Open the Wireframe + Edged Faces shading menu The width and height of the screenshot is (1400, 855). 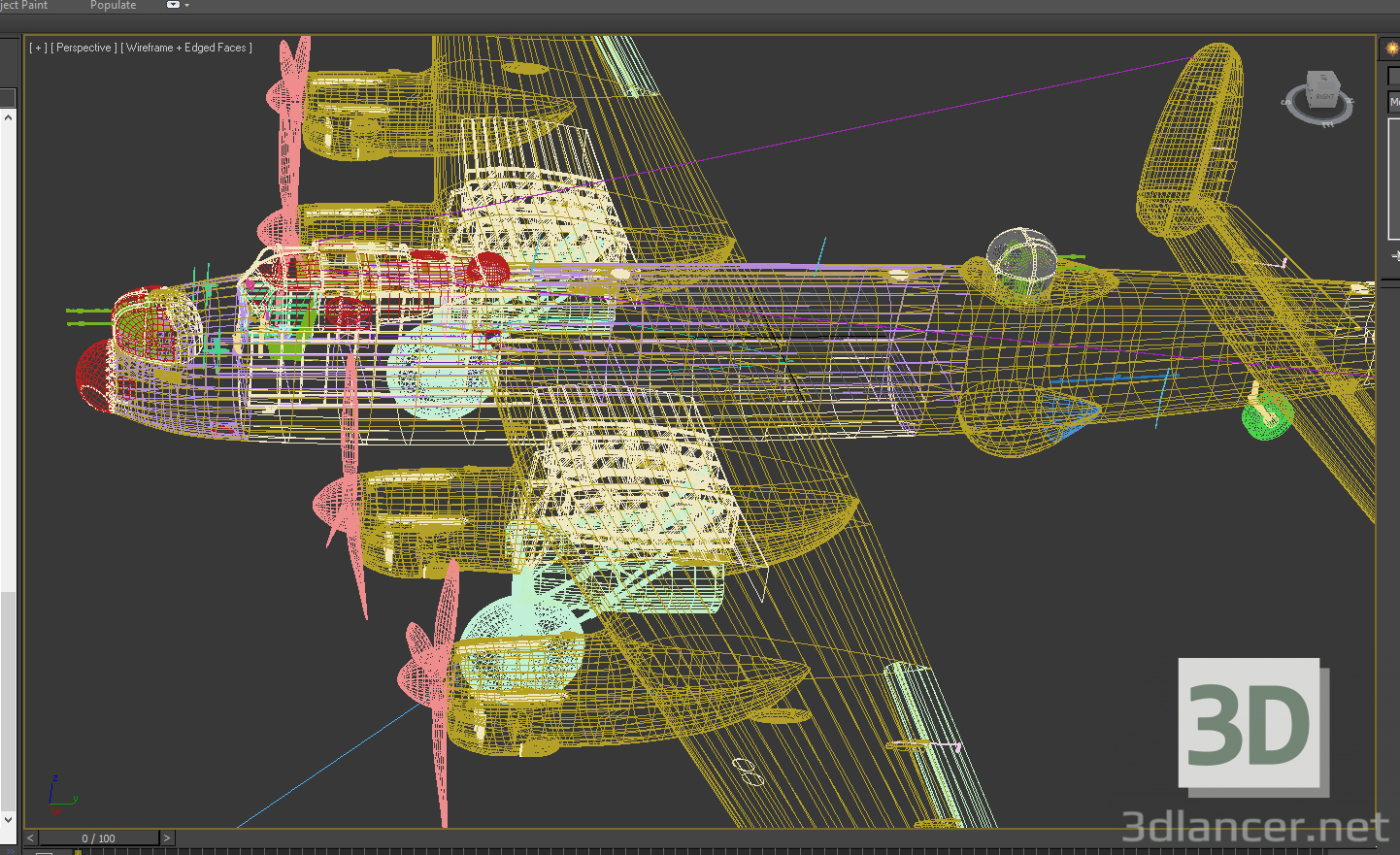coord(186,48)
